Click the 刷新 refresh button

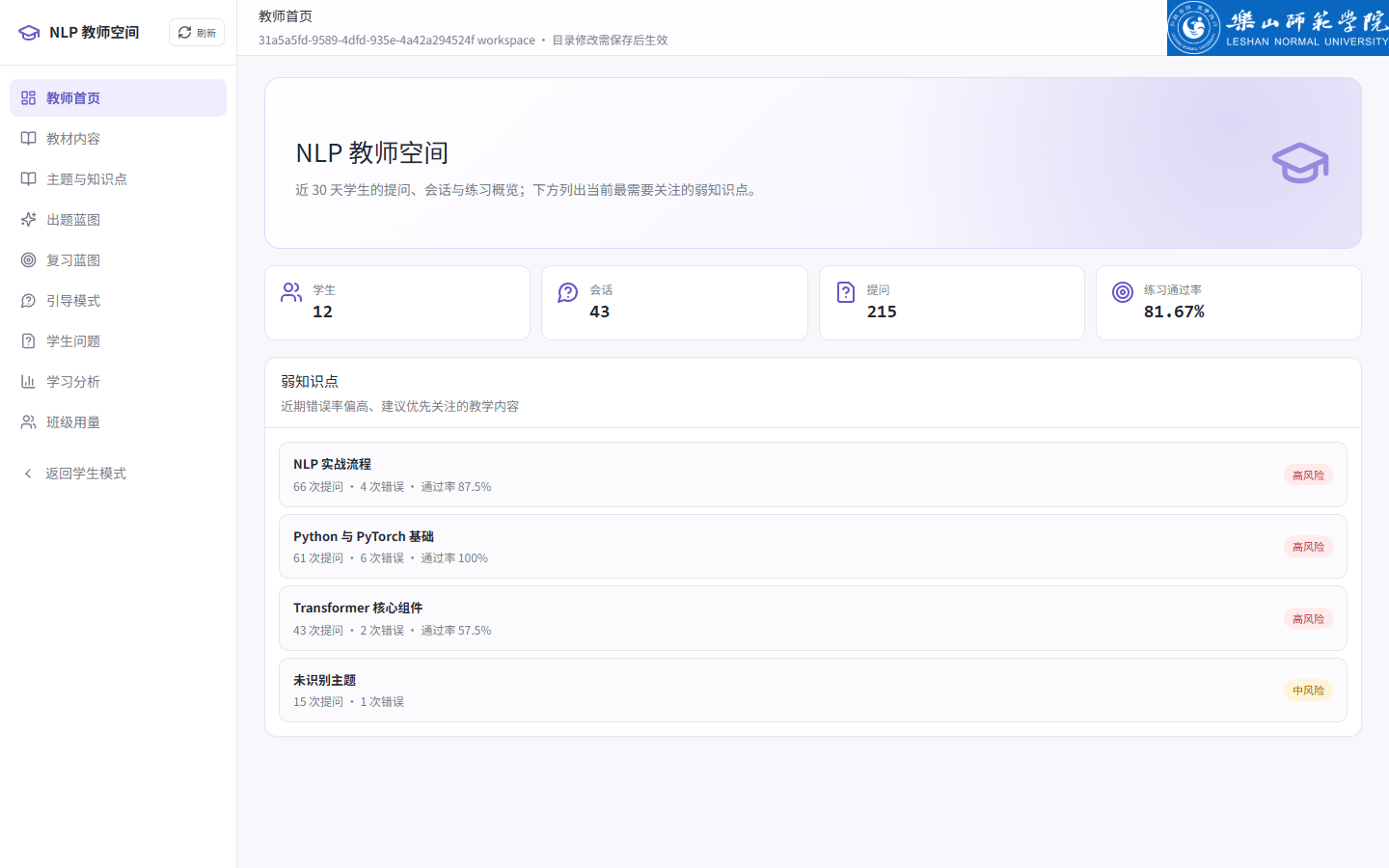click(x=197, y=32)
